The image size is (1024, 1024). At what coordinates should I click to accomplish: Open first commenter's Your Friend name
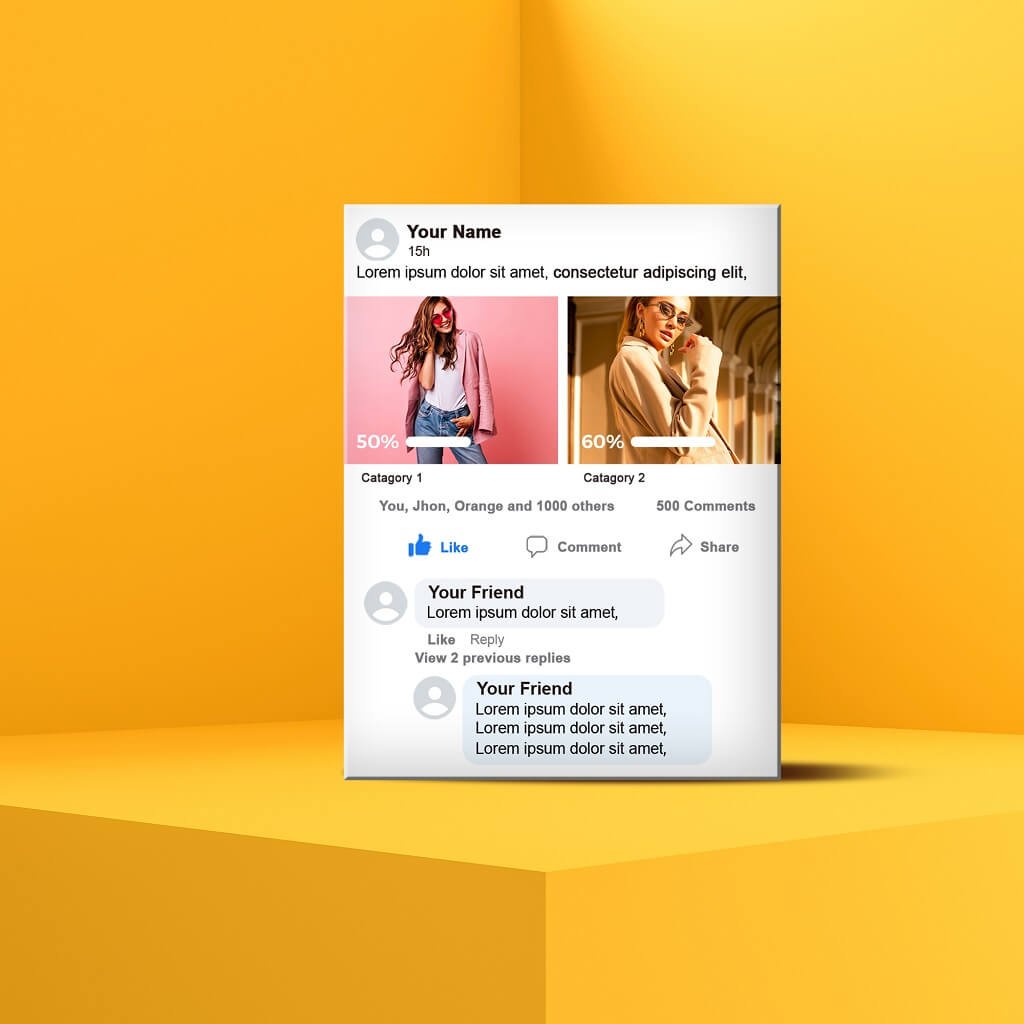pyautogui.click(x=476, y=592)
